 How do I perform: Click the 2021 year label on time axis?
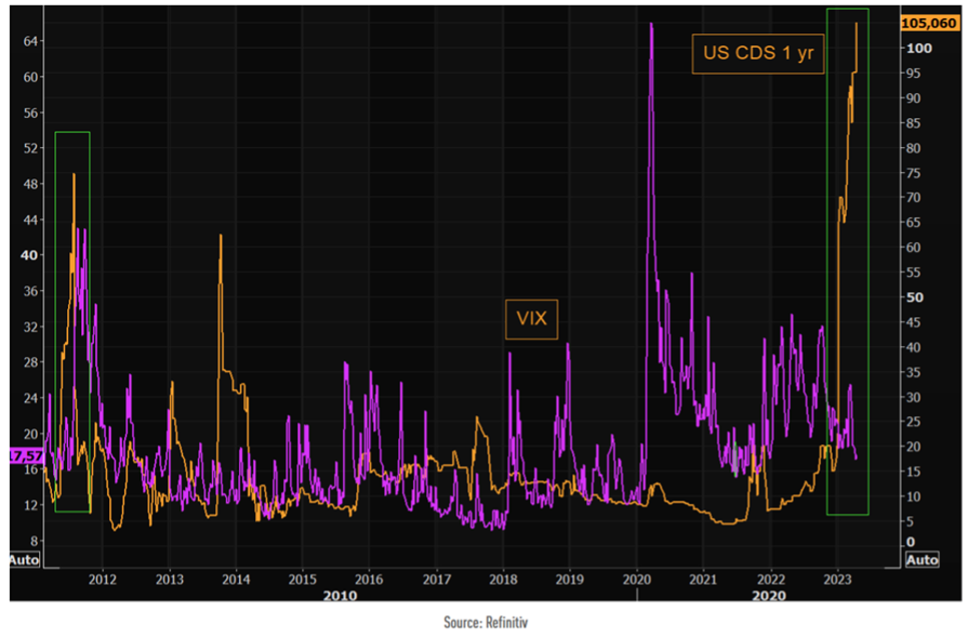point(705,578)
